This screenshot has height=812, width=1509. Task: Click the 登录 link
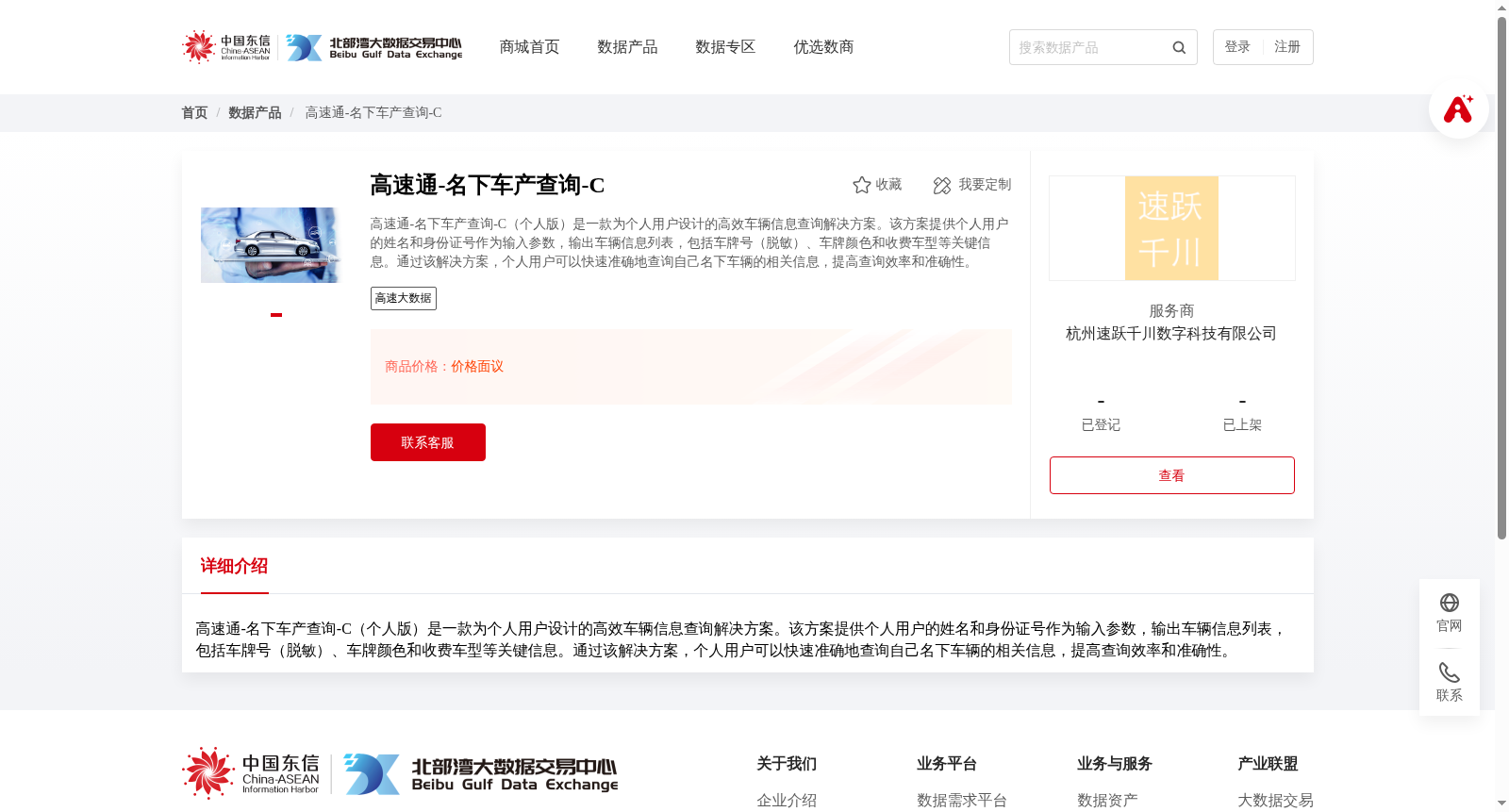click(1237, 47)
